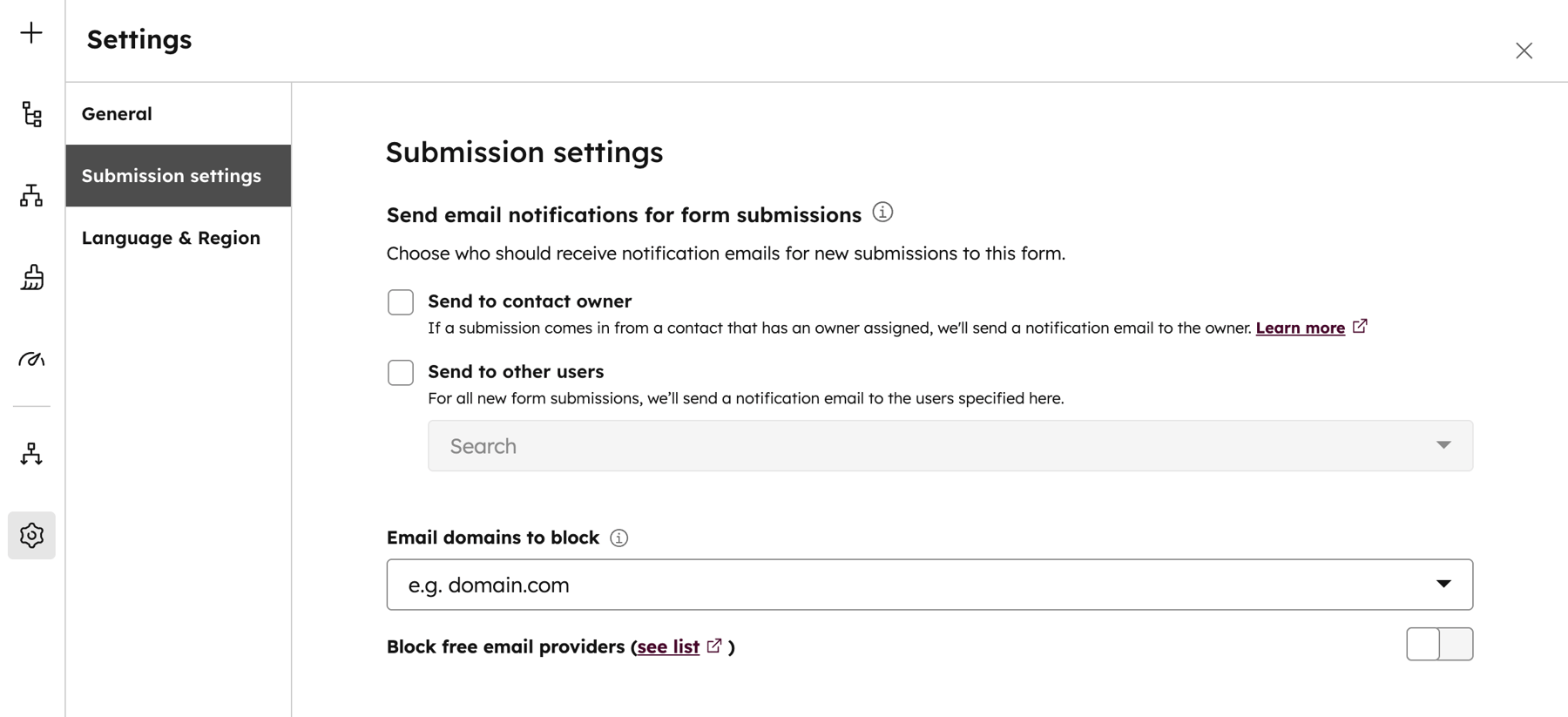
Task: Click inside the domain.com input field
Action: (x=697, y=584)
